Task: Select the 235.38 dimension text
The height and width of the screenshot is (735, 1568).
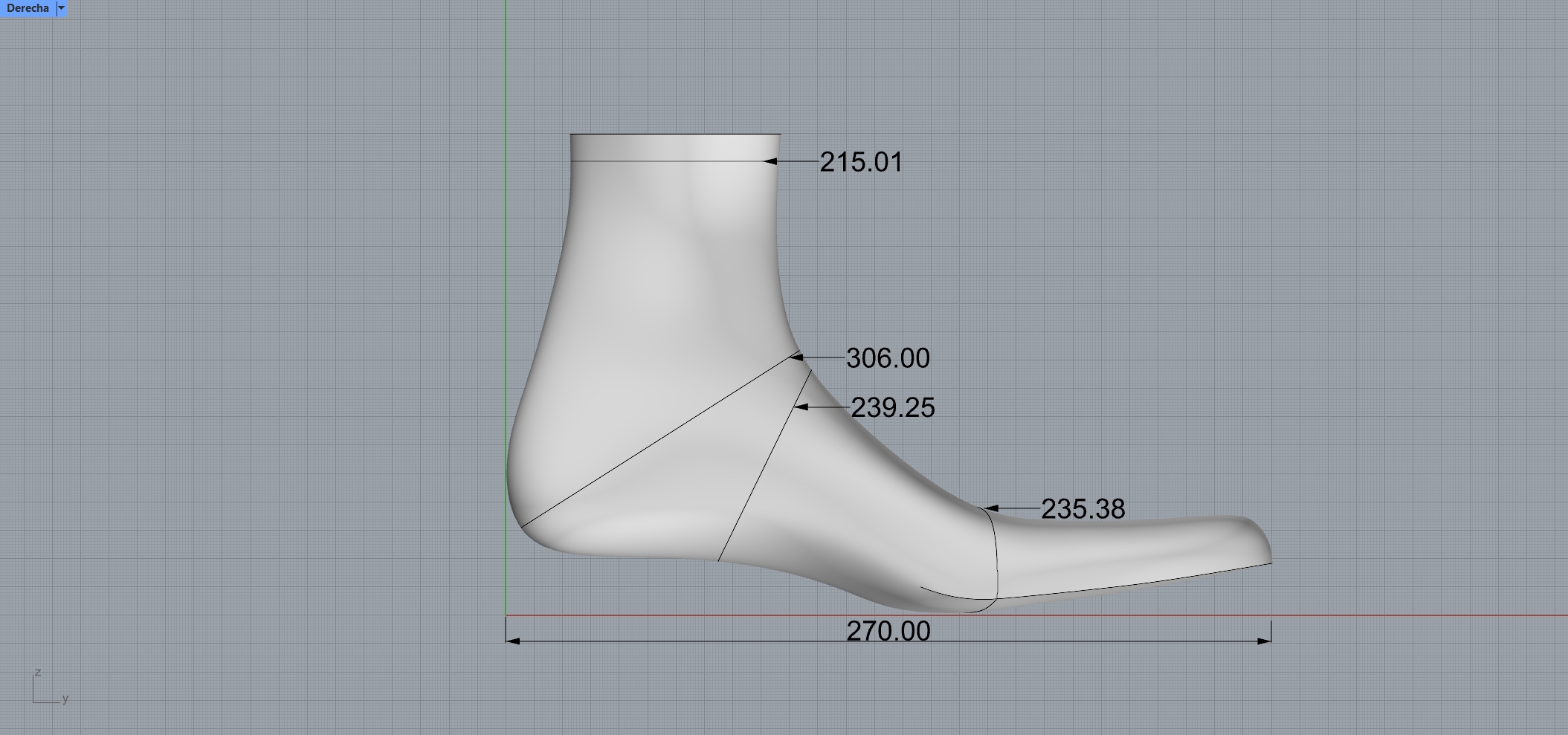Action: pyautogui.click(x=1083, y=509)
